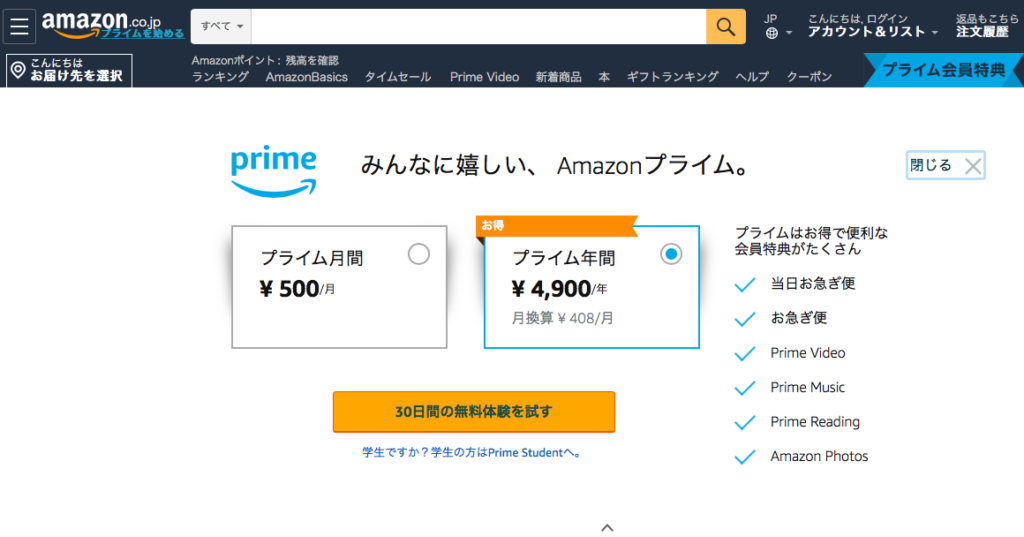Select the プライム月間 radio button
Viewport: 1024px width, 537px height.
(x=419, y=254)
